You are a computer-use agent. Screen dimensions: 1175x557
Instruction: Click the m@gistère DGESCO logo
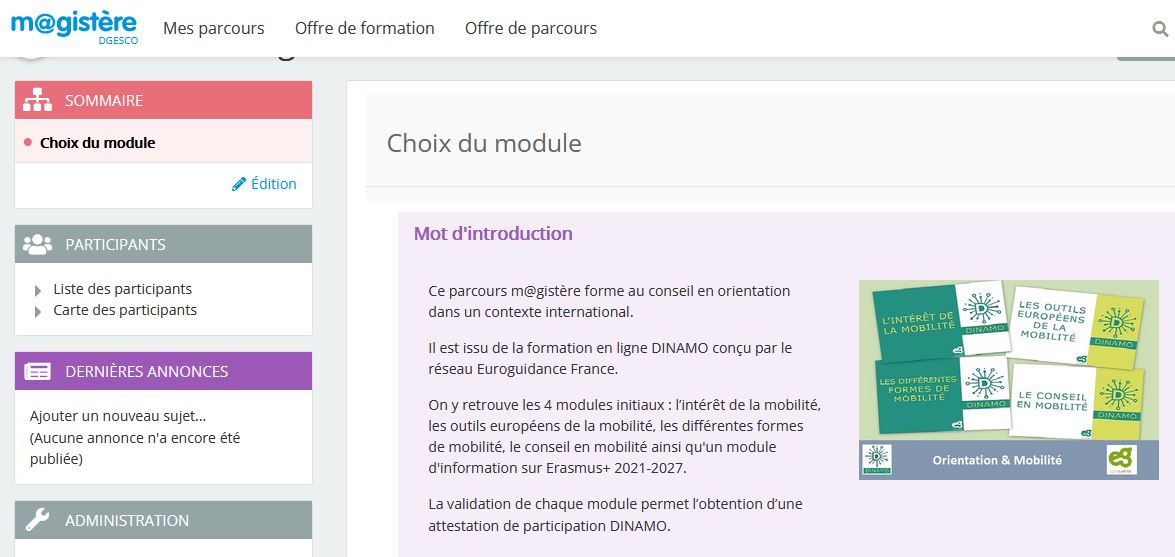pos(74,28)
